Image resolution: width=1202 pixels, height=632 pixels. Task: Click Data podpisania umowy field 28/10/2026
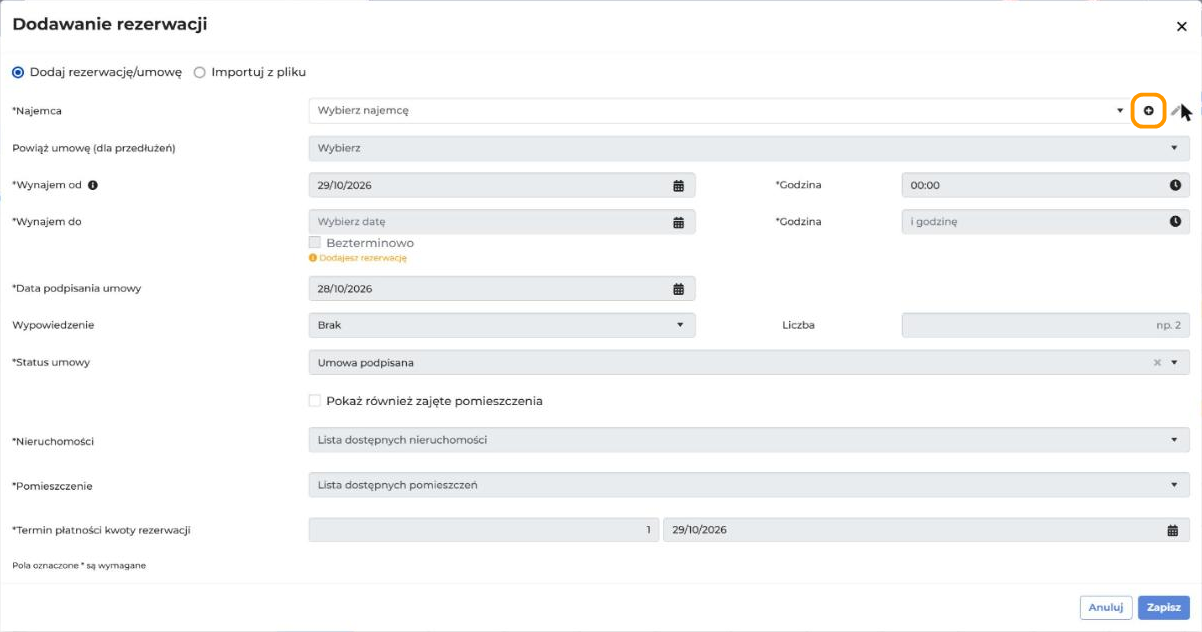point(502,289)
